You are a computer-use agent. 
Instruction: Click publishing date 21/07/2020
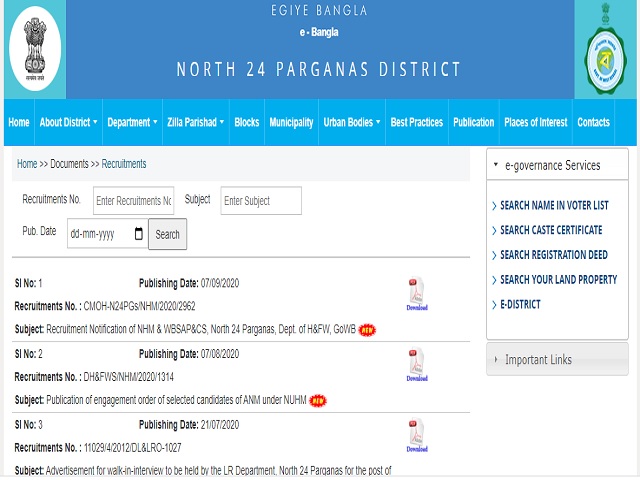click(x=220, y=425)
